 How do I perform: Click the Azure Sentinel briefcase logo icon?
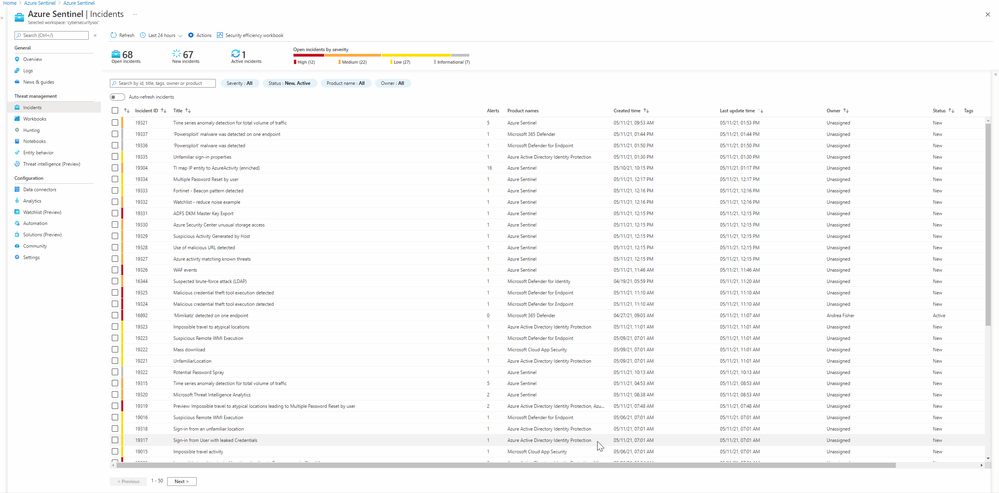(x=19, y=17)
